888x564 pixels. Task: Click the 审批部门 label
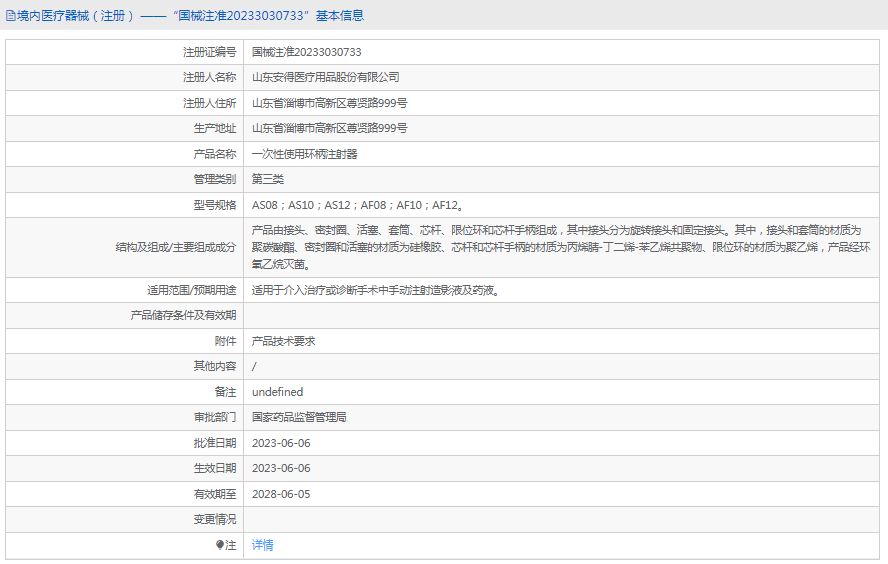click(x=215, y=417)
